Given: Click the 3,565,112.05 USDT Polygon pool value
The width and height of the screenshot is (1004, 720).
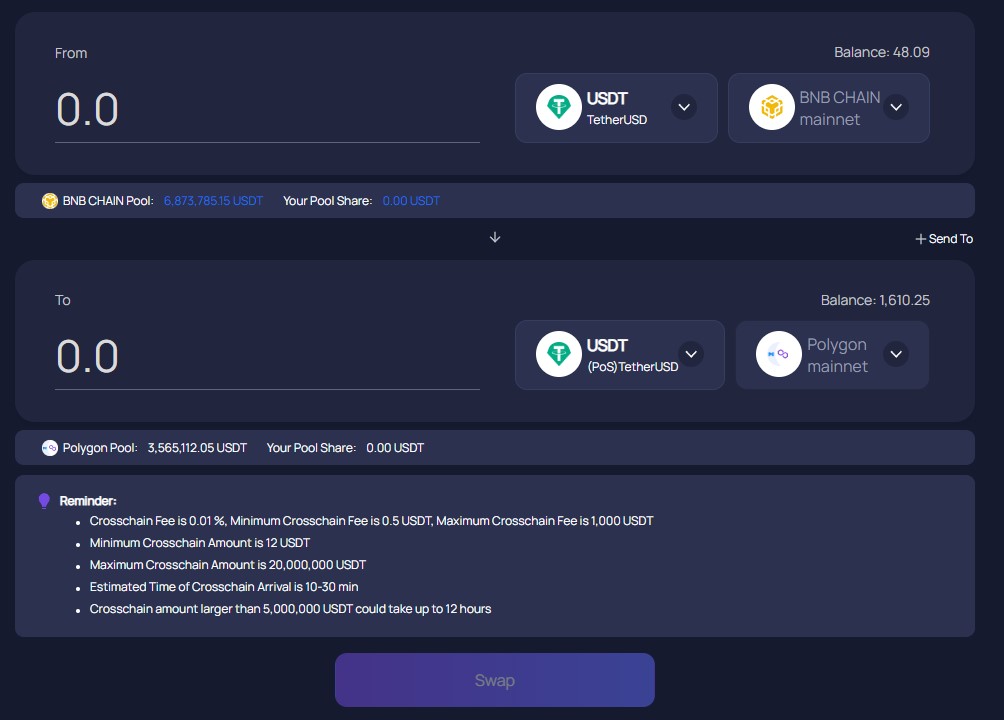Looking at the screenshot, I should (x=197, y=448).
